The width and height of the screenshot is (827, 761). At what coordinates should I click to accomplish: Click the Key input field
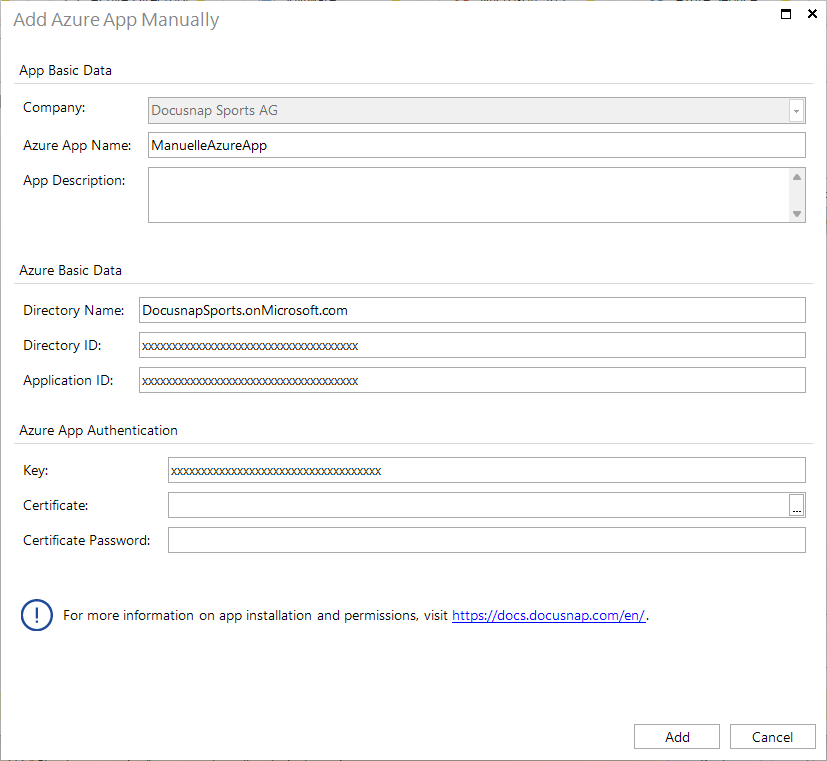(486, 470)
